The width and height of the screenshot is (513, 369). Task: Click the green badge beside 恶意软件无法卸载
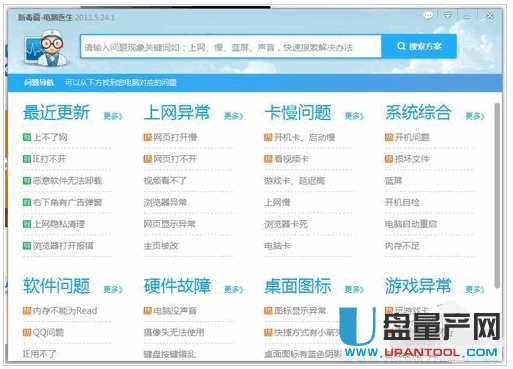pos(27,181)
